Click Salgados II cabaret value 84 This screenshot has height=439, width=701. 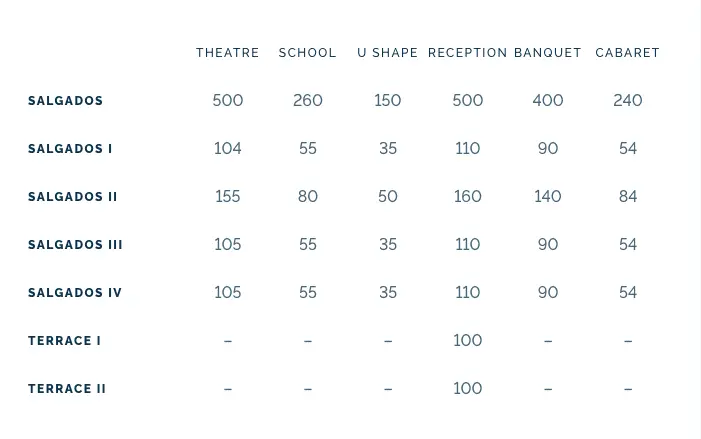(x=627, y=196)
